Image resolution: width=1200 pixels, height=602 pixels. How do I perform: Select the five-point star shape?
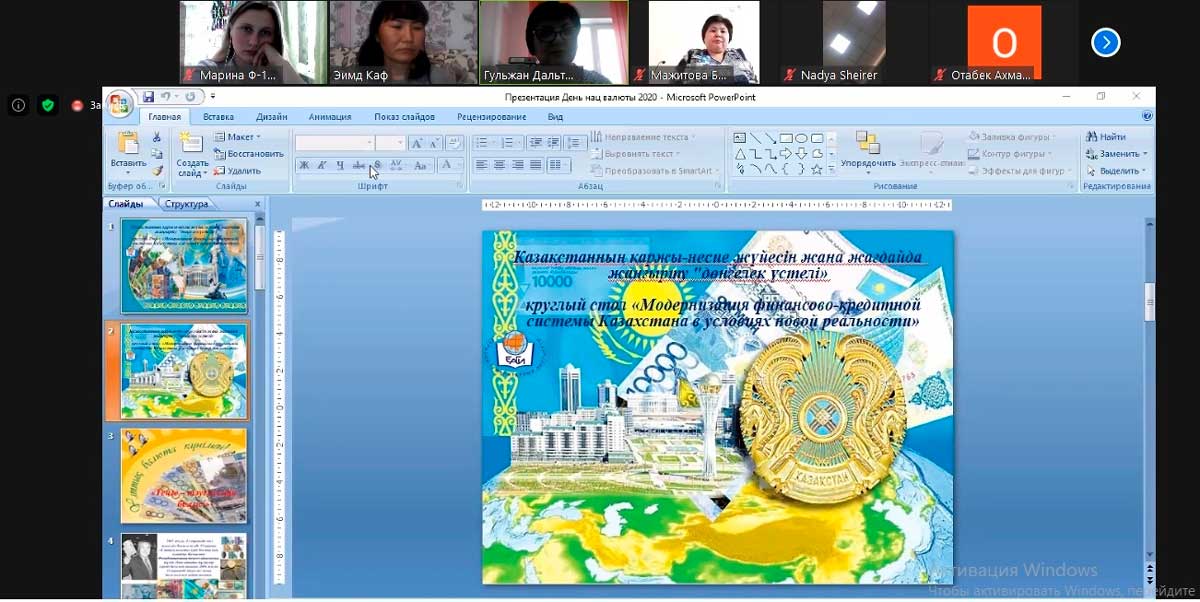click(817, 169)
